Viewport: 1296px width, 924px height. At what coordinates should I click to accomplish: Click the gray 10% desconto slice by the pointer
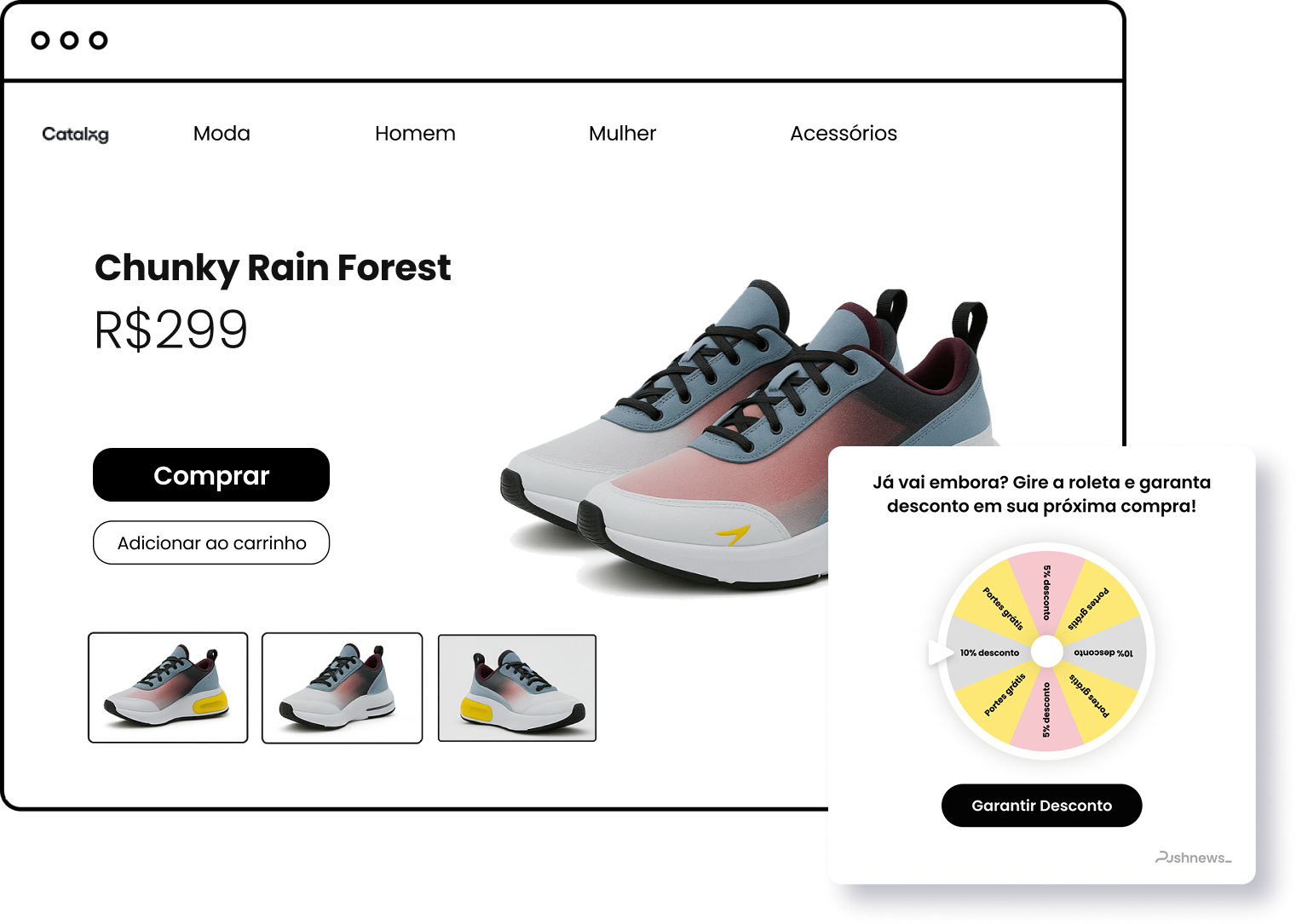[x=988, y=652]
